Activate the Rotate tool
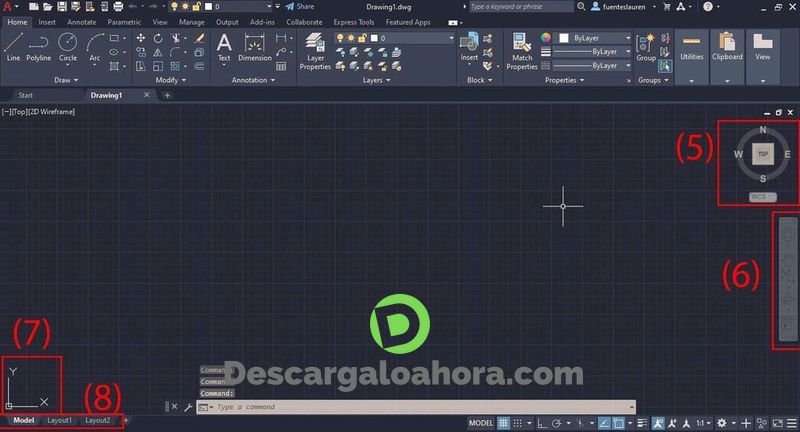 pos(158,38)
